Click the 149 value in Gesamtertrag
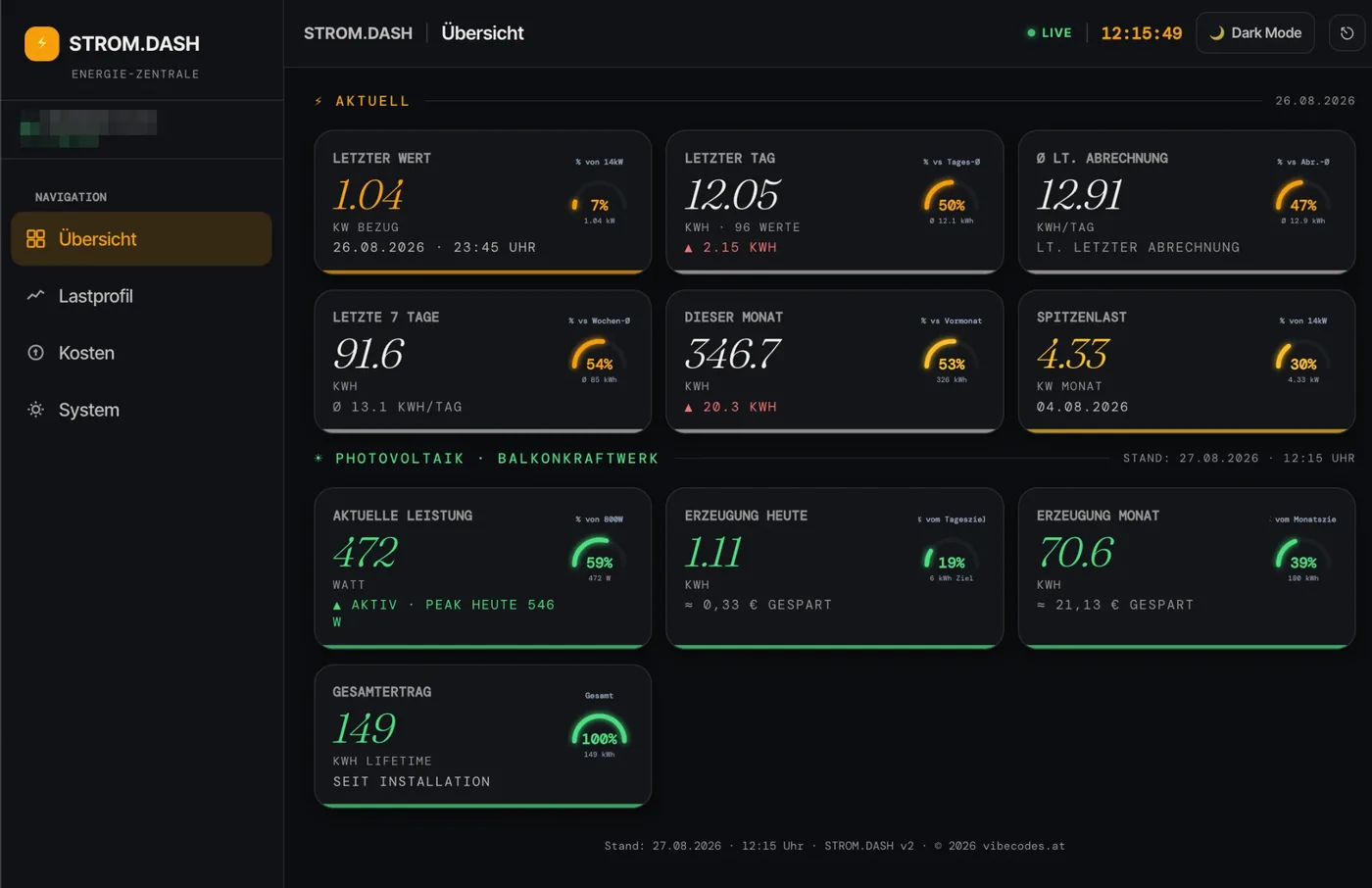The height and width of the screenshot is (888, 1372). [365, 729]
